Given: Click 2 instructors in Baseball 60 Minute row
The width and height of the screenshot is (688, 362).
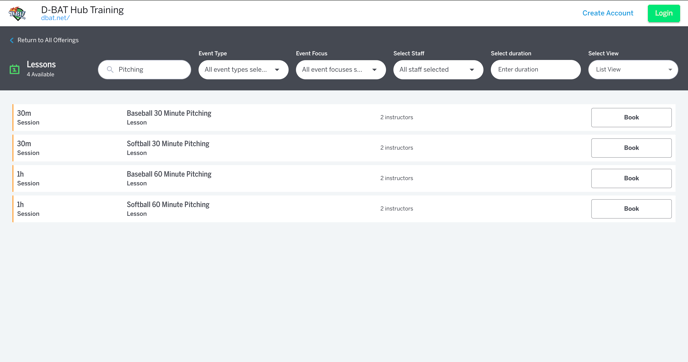Looking at the screenshot, I should click(x=397, y=178).
